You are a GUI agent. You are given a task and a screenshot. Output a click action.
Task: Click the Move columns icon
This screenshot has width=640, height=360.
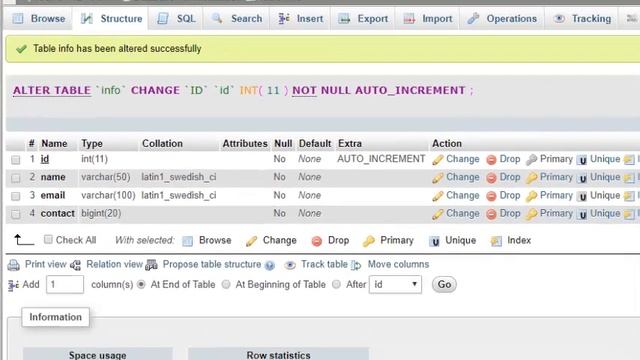point(356,265)
